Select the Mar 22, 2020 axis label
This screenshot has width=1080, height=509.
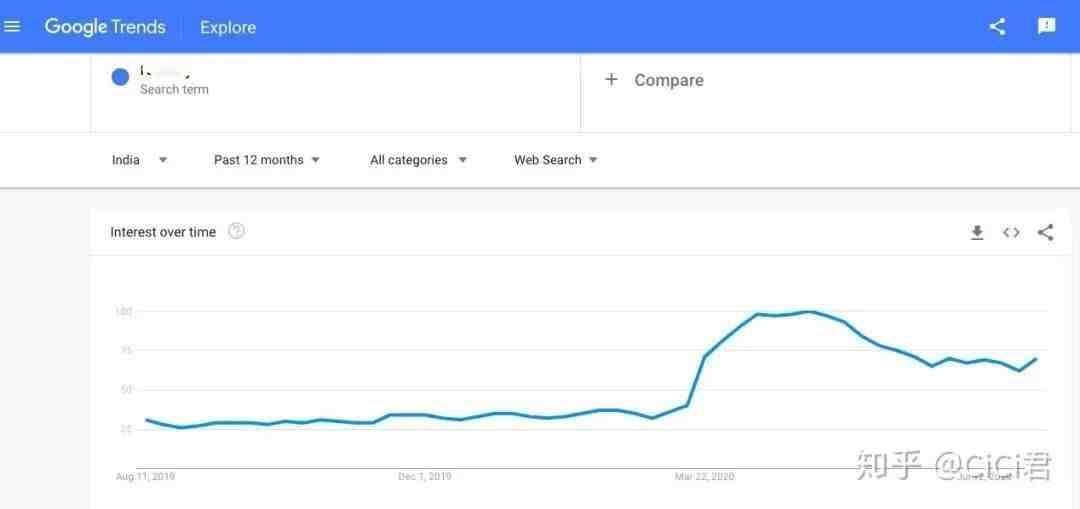(704, 477)
